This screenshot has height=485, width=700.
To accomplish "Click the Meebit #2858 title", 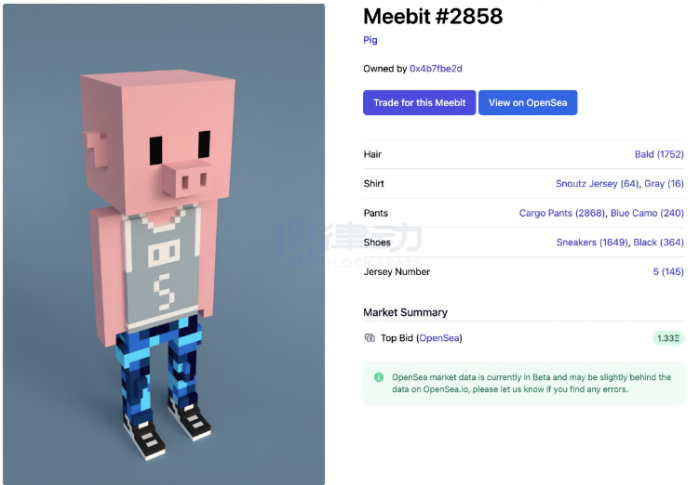I will [x=433, y=17].
